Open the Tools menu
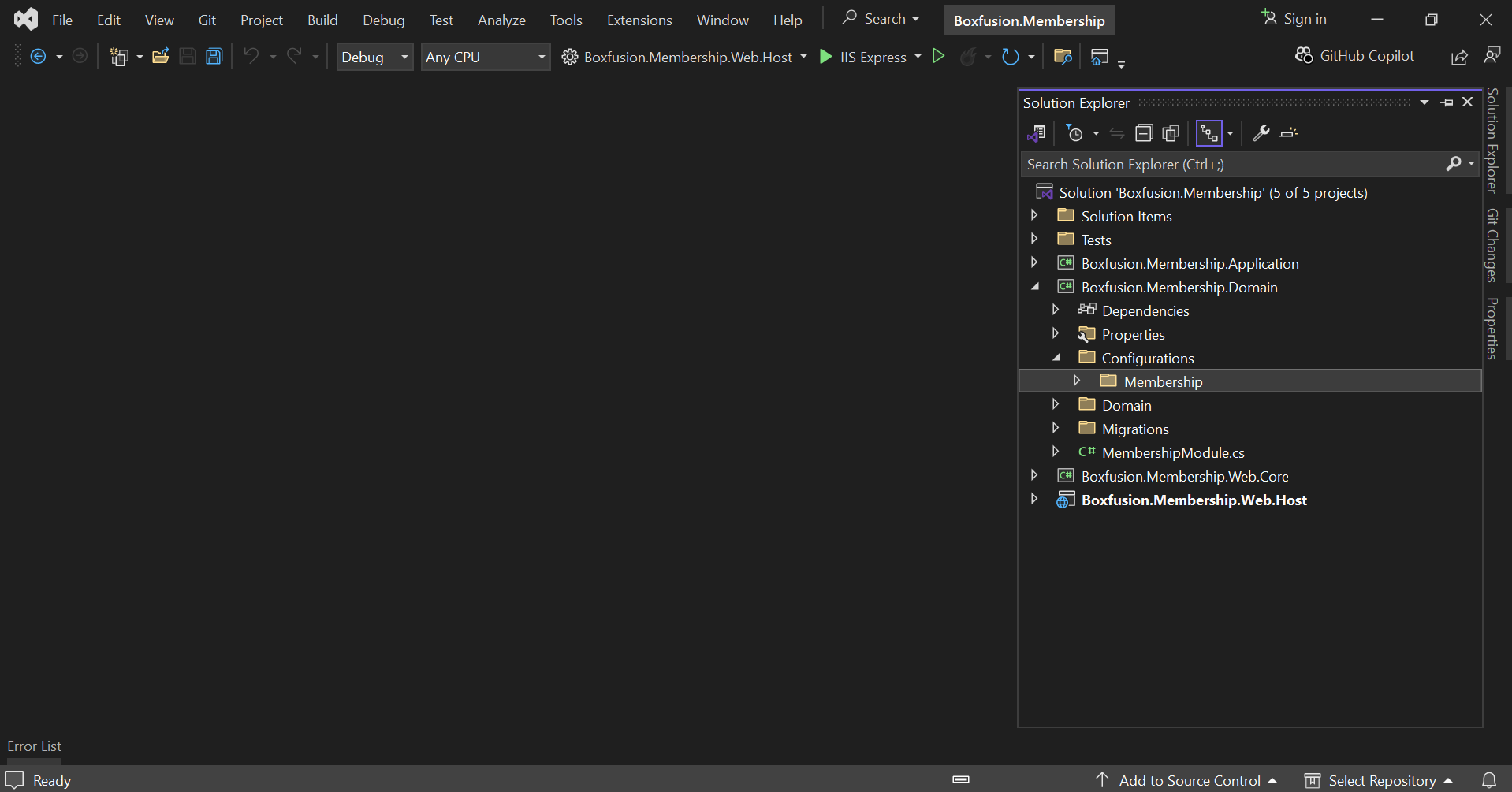The height and width of the screenshot is (792, 1512). pyautogui.click(x=566, y=20)
